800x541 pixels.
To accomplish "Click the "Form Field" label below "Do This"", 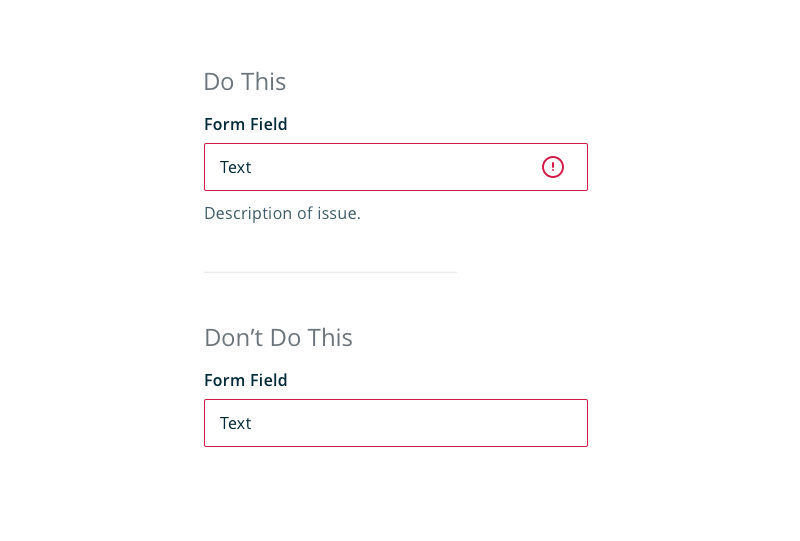I will click(246, 125).
